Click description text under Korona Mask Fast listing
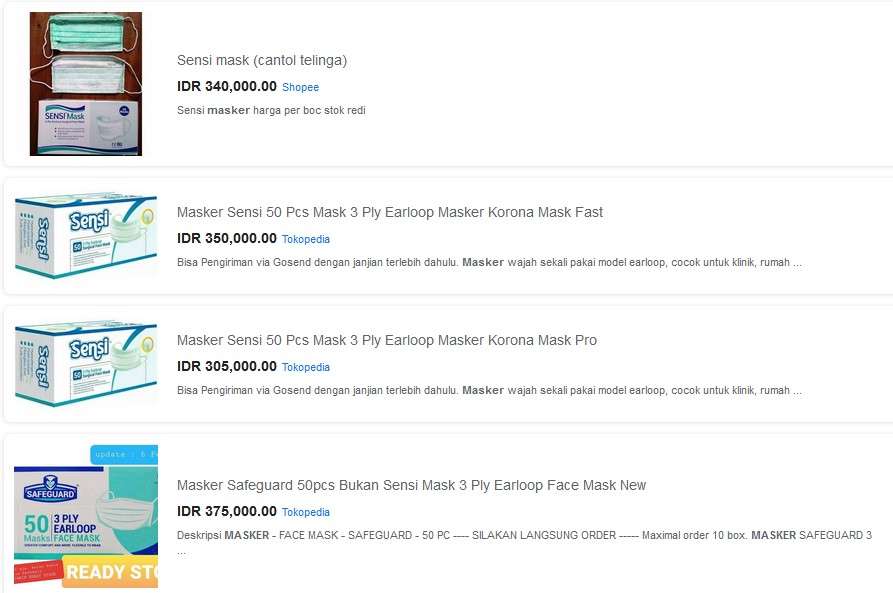The image size is (893, 593). pyautogui.click(x=489, y=263)
